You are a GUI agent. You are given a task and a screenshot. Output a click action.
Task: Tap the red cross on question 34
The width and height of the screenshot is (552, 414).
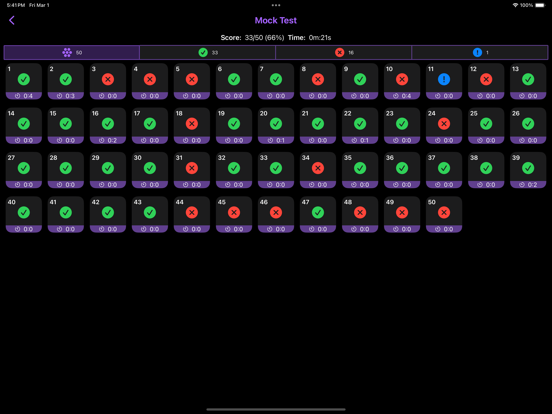pos(318,168)
